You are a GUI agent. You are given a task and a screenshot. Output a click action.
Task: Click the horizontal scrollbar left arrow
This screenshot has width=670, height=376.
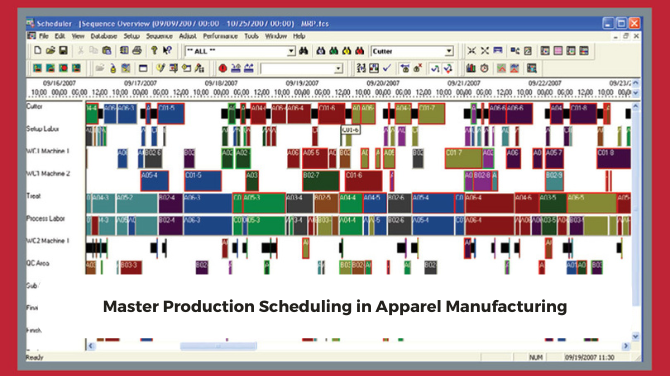(91, 346)
